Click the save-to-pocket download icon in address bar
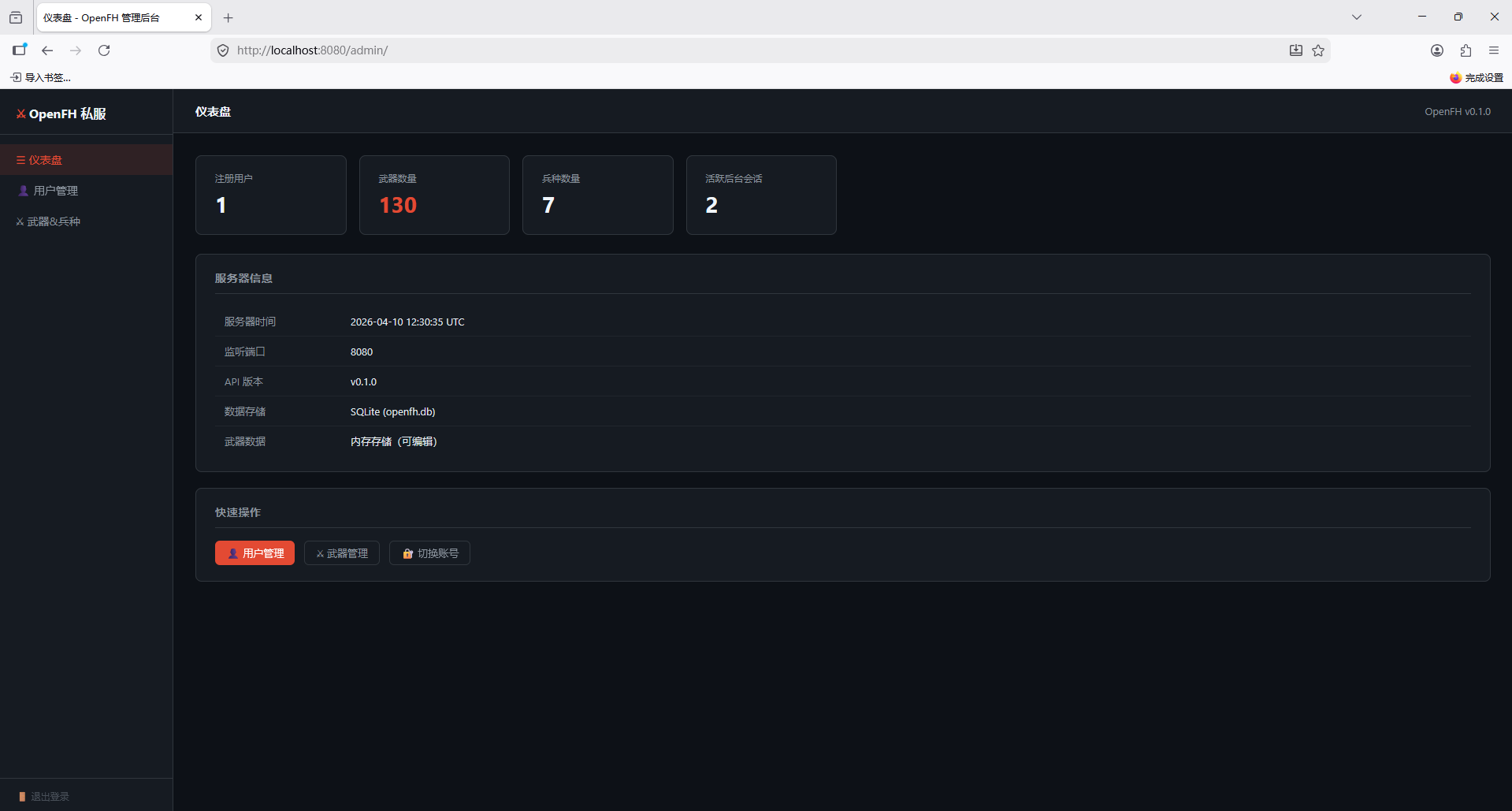Viewport: 1512px width, 811px height. [1296, 50]
